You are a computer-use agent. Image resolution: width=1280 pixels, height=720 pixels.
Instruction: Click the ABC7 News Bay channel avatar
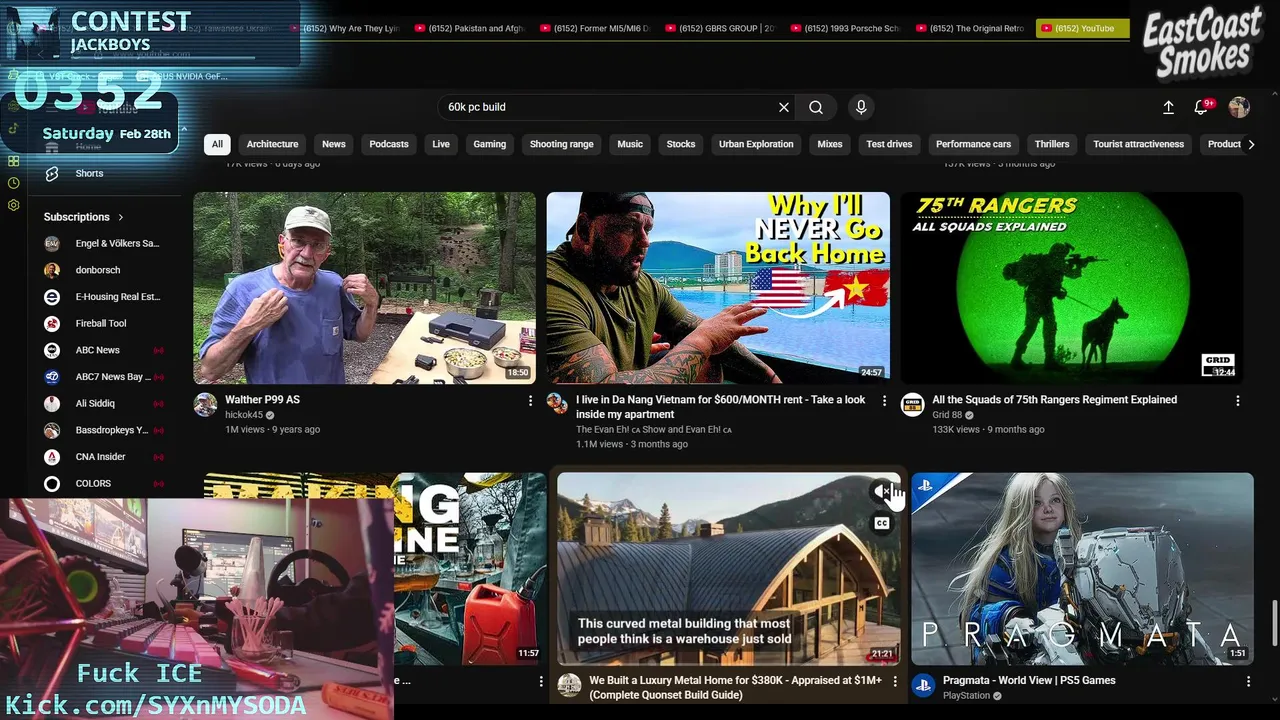pos(52,377)
